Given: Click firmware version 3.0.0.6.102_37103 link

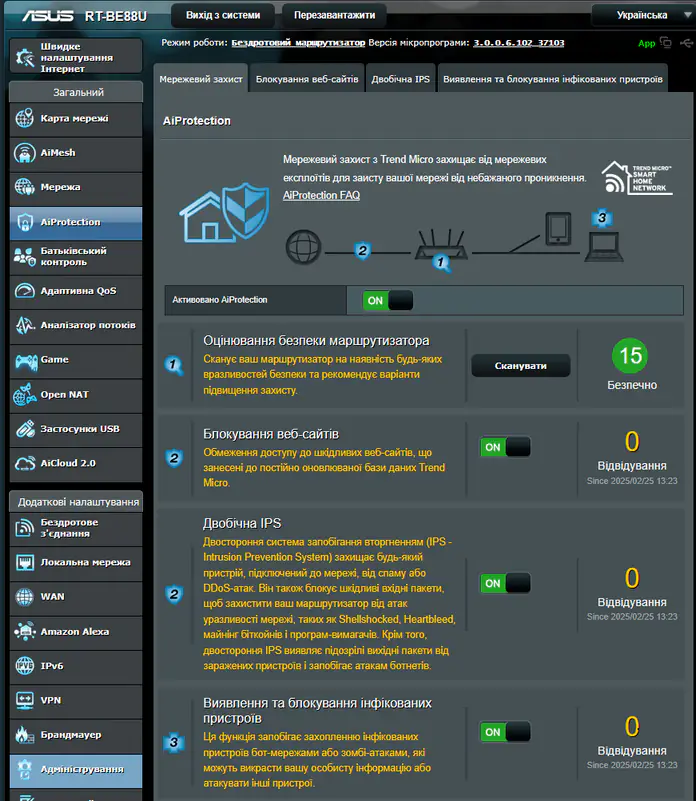Looking at the screenshot, I should [519, 43].
